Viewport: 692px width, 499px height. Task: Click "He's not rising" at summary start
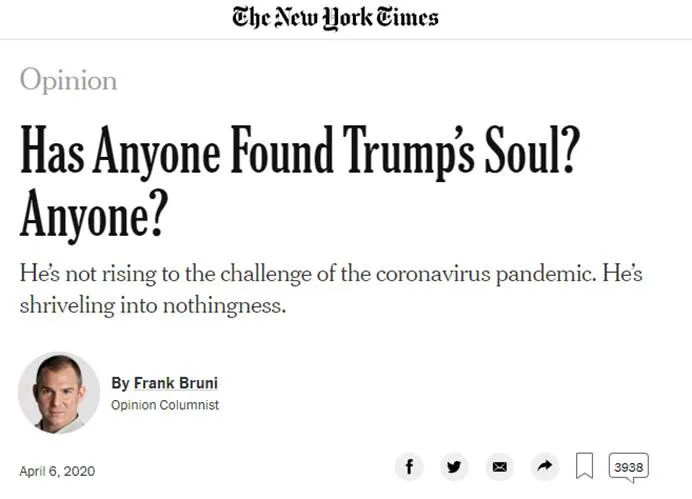pos(88,274)
